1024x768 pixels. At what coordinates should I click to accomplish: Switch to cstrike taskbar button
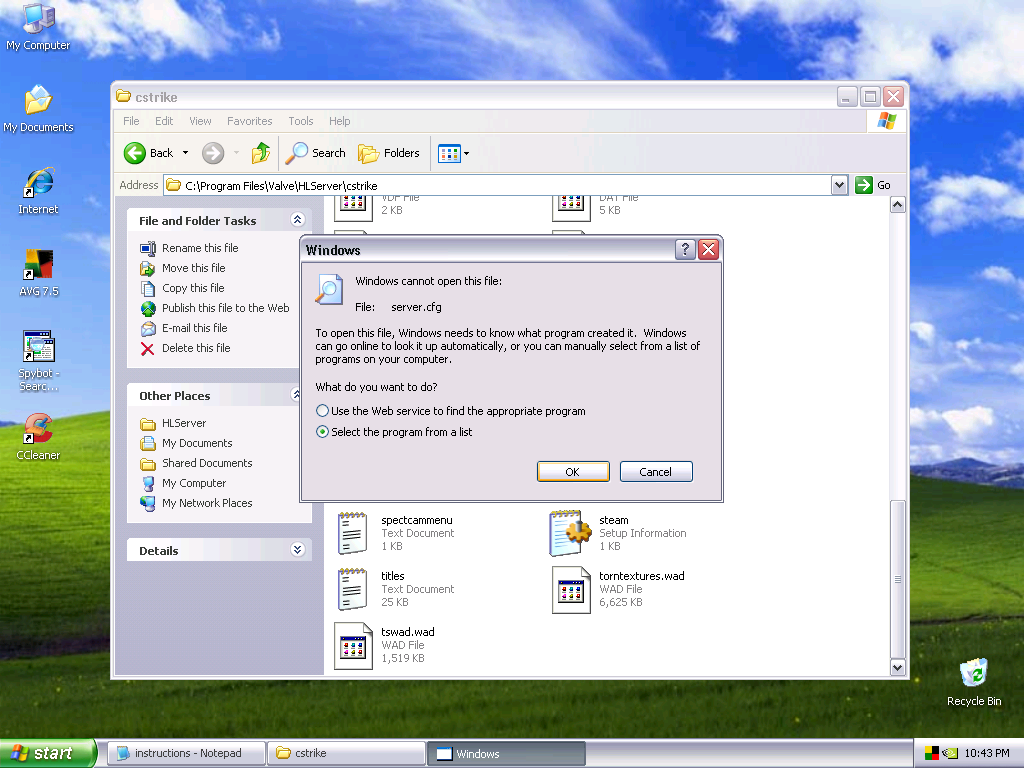click(347, 753)
